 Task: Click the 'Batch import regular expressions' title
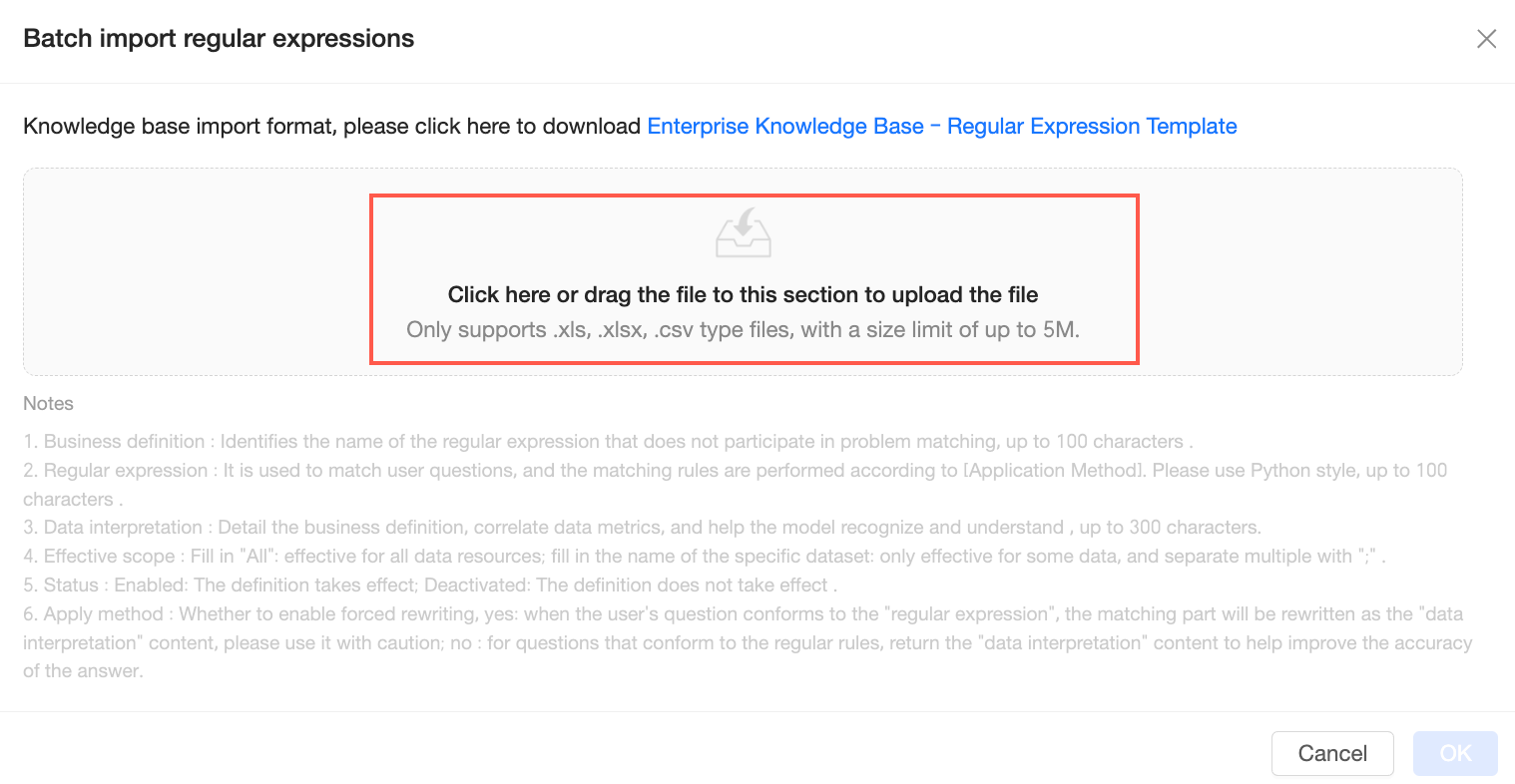tap(219, 39)
